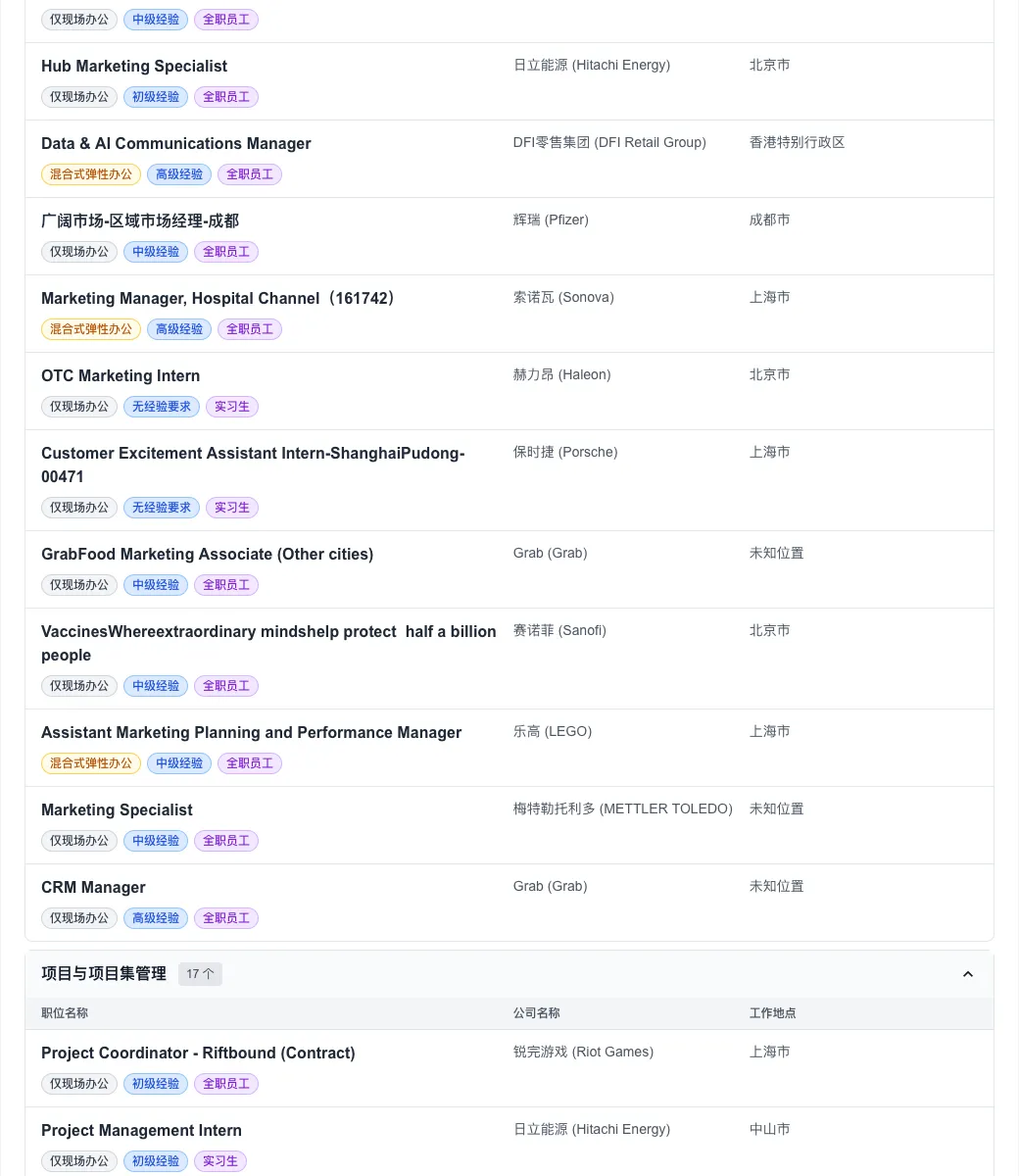Screen dimensions: 1019x1176
Task: Click Project Coordinator - Riftbound (Contract)
Action: (198, 1053)
